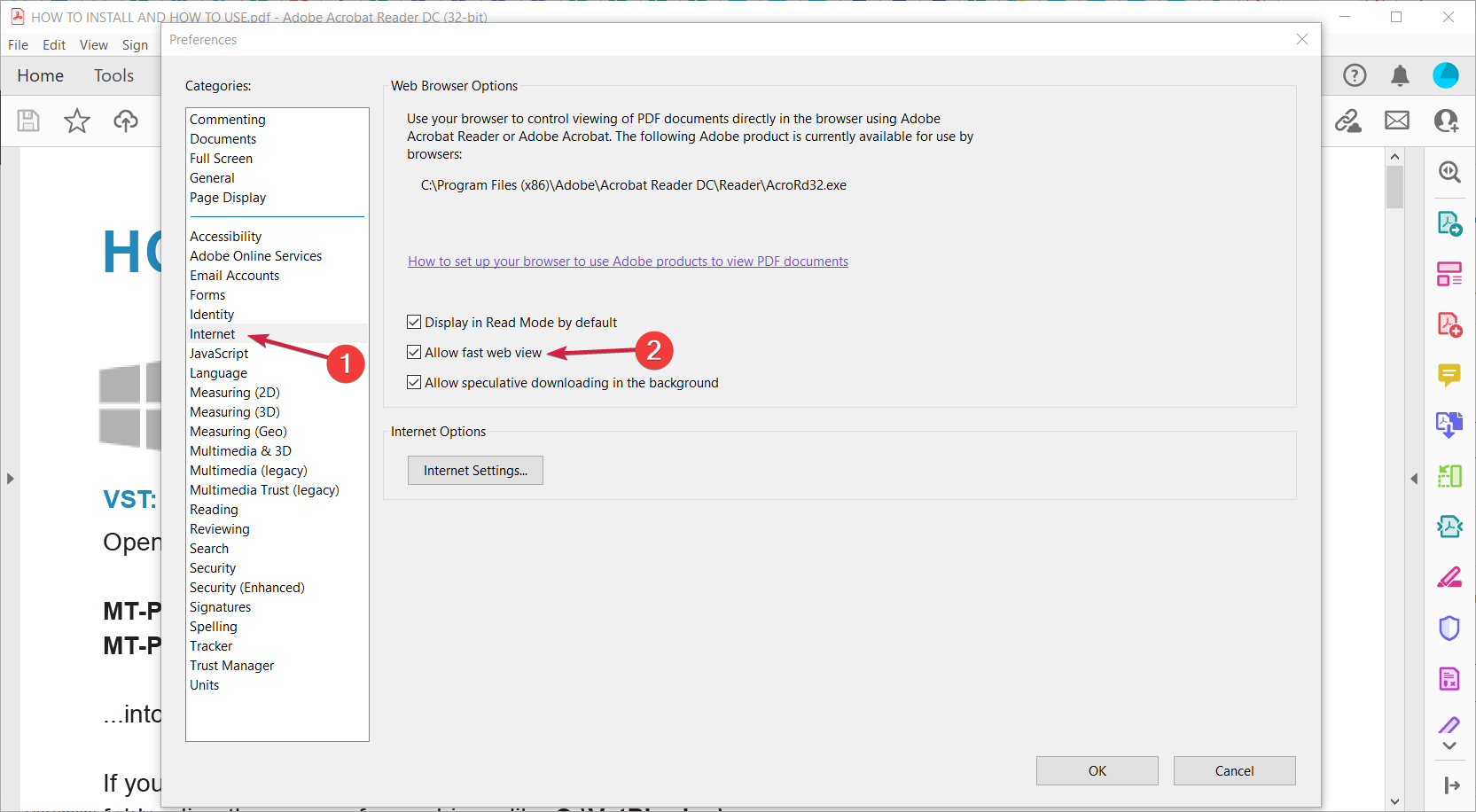The width and height of the screenshot is (1476, 812).
Task: Open the pink Fill & Sign tool icon
Action: point(1449,578)
